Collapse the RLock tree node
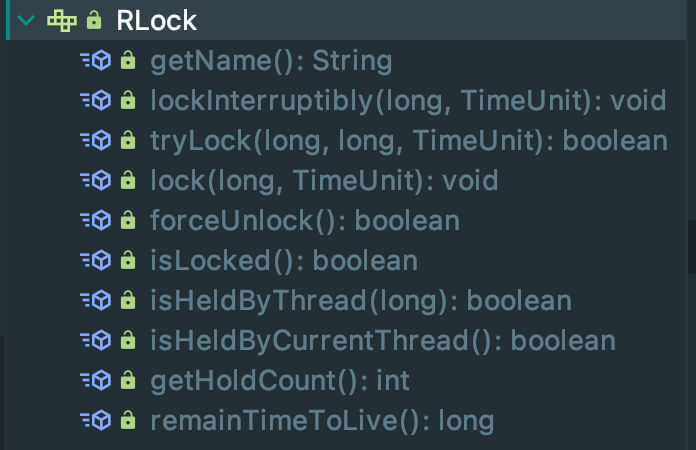Screen dimensions: 696x450 [x=25, y=20]
